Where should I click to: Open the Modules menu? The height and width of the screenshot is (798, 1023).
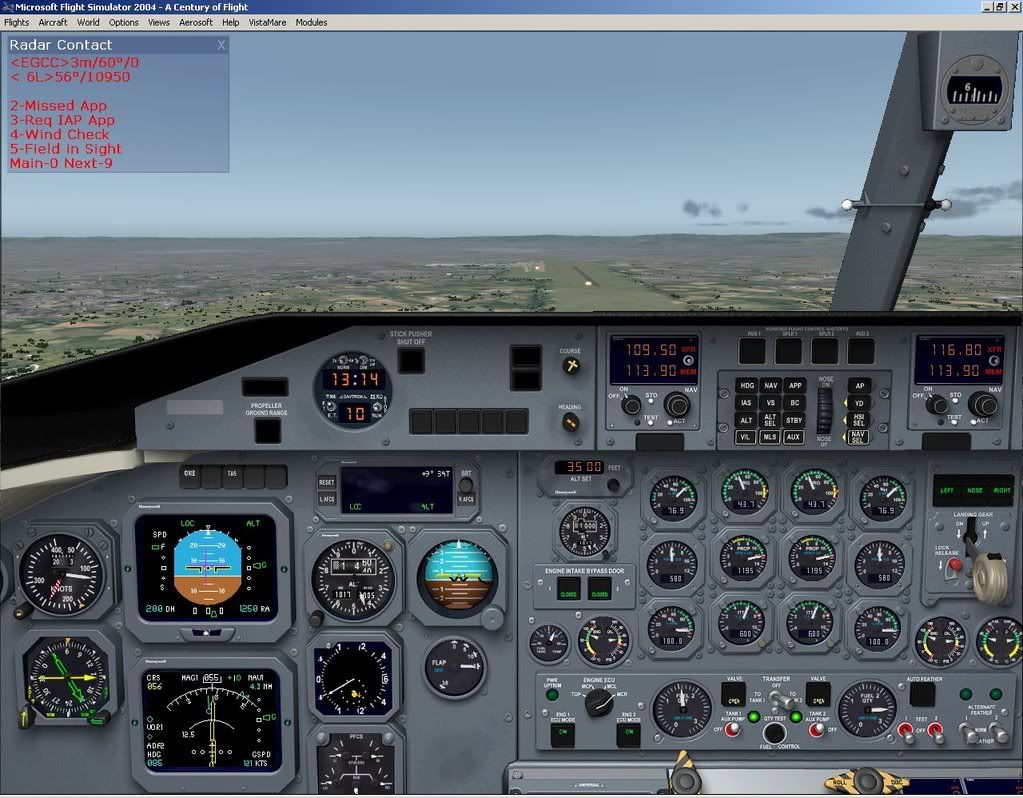[311, 22]
